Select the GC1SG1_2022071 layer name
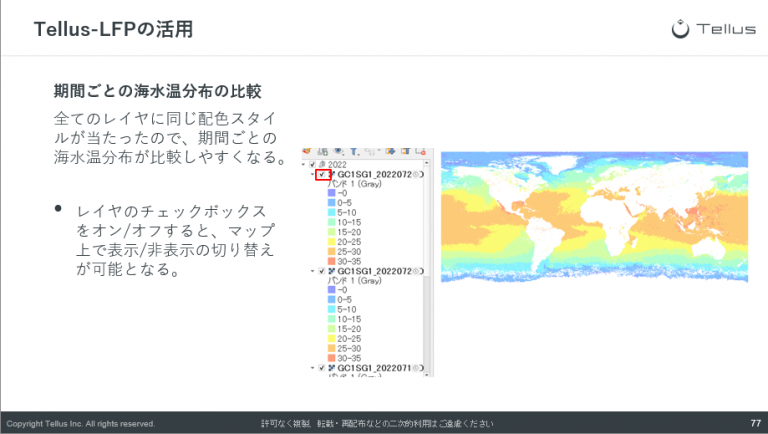The width and height of the screenshot is (768, 434). click(374, 368)
